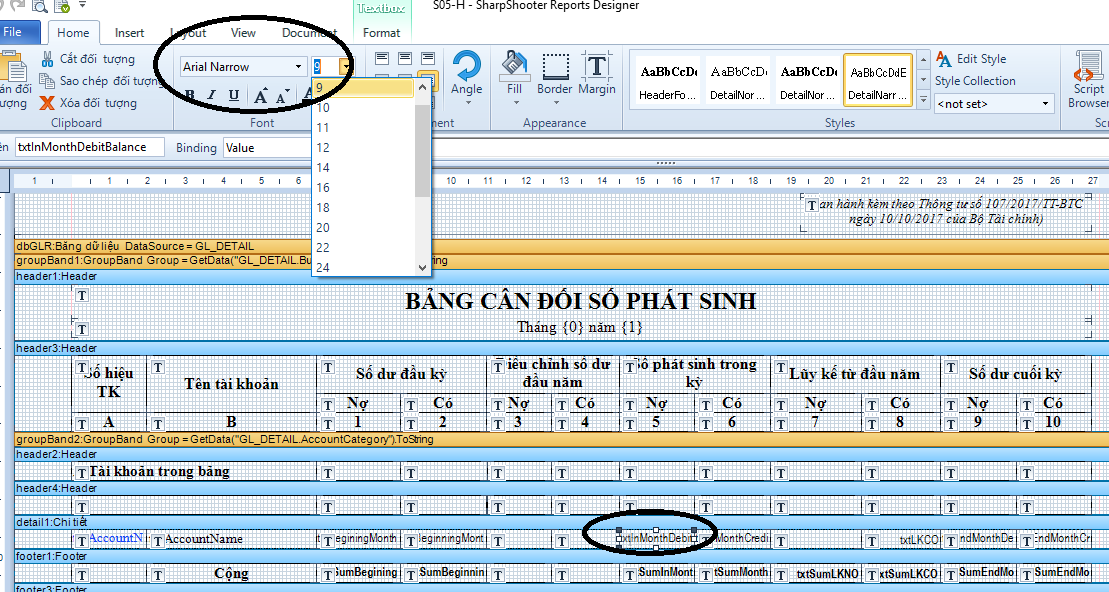The width and height of the screenshot is (1109, 592).
Task: Increase font size with grow font icon
Action: pos(260,96)
